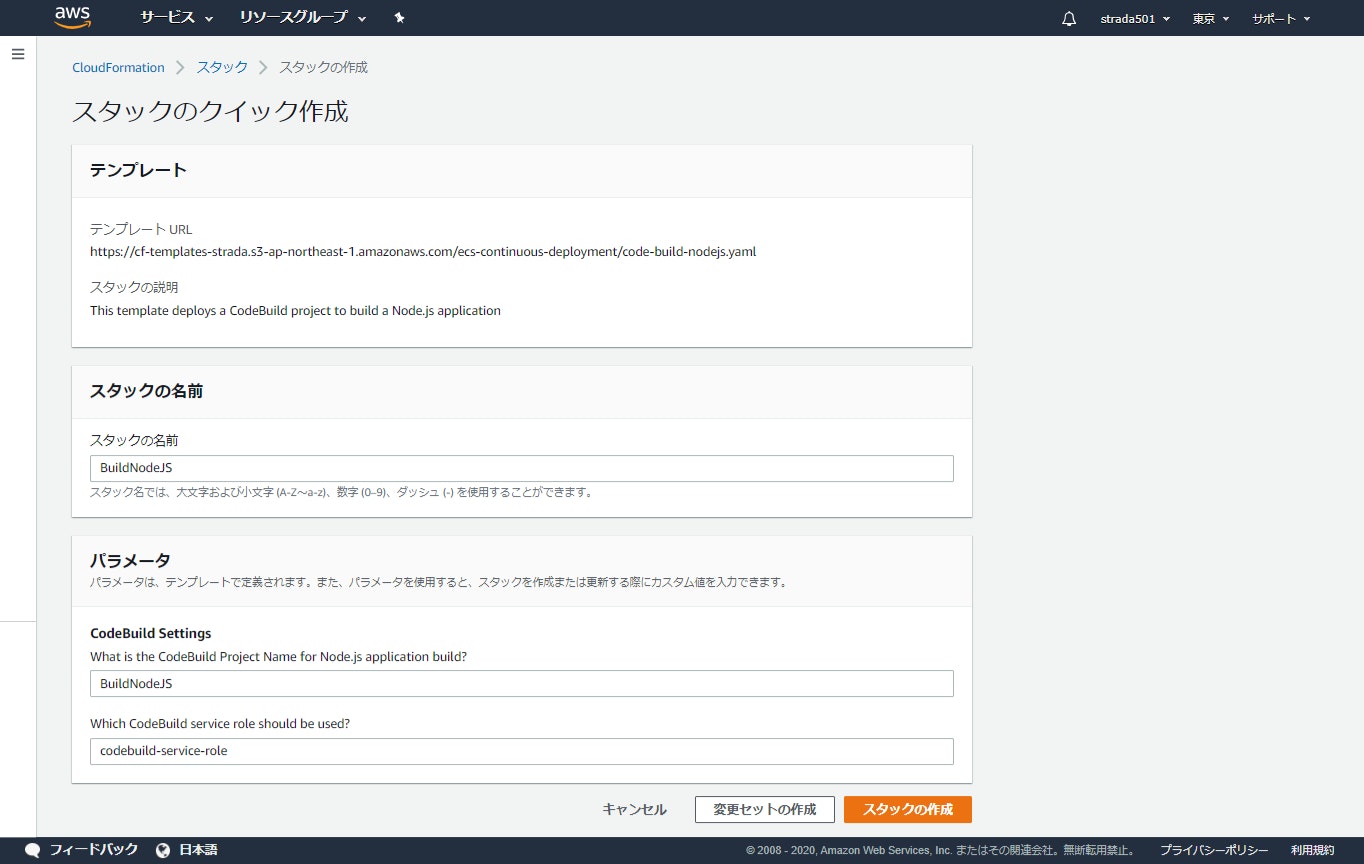Click the globe icon next to 日本語

pos(162,849)
